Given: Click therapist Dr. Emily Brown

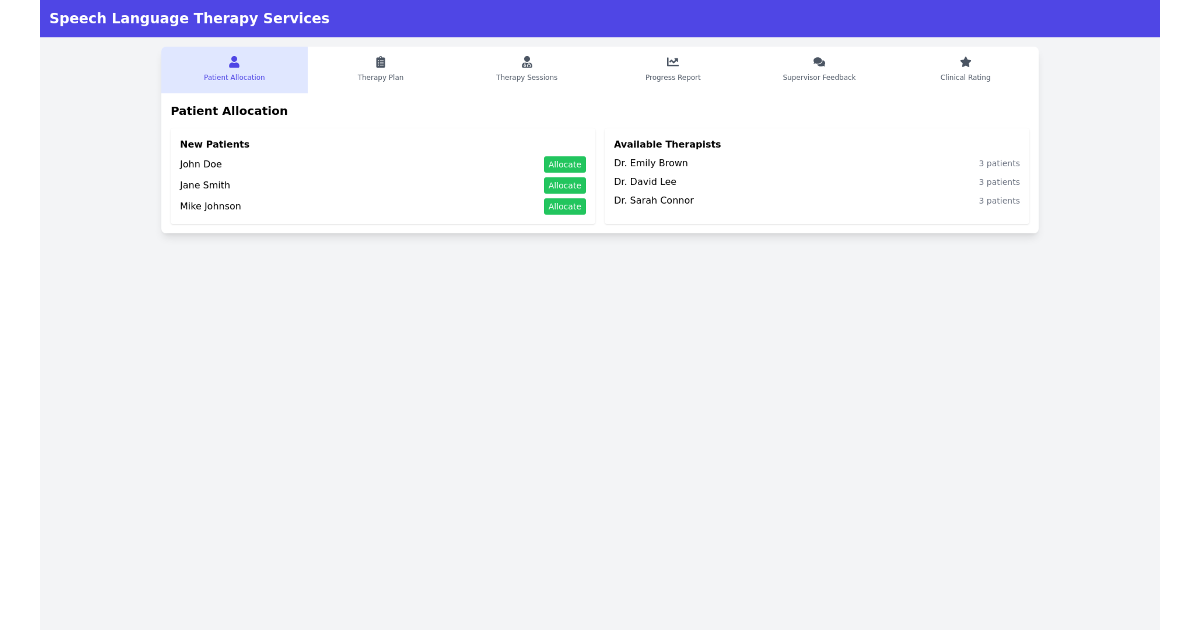Looking at the screenshot, I should click(x=650, y=162).
